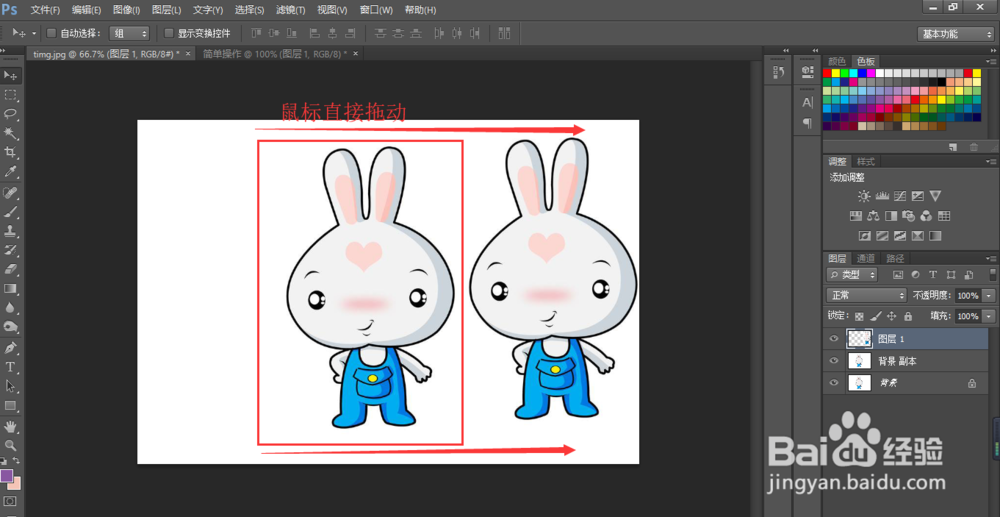
Task: Toggle lock image pixels brush icon
Action: click(876, 316)
